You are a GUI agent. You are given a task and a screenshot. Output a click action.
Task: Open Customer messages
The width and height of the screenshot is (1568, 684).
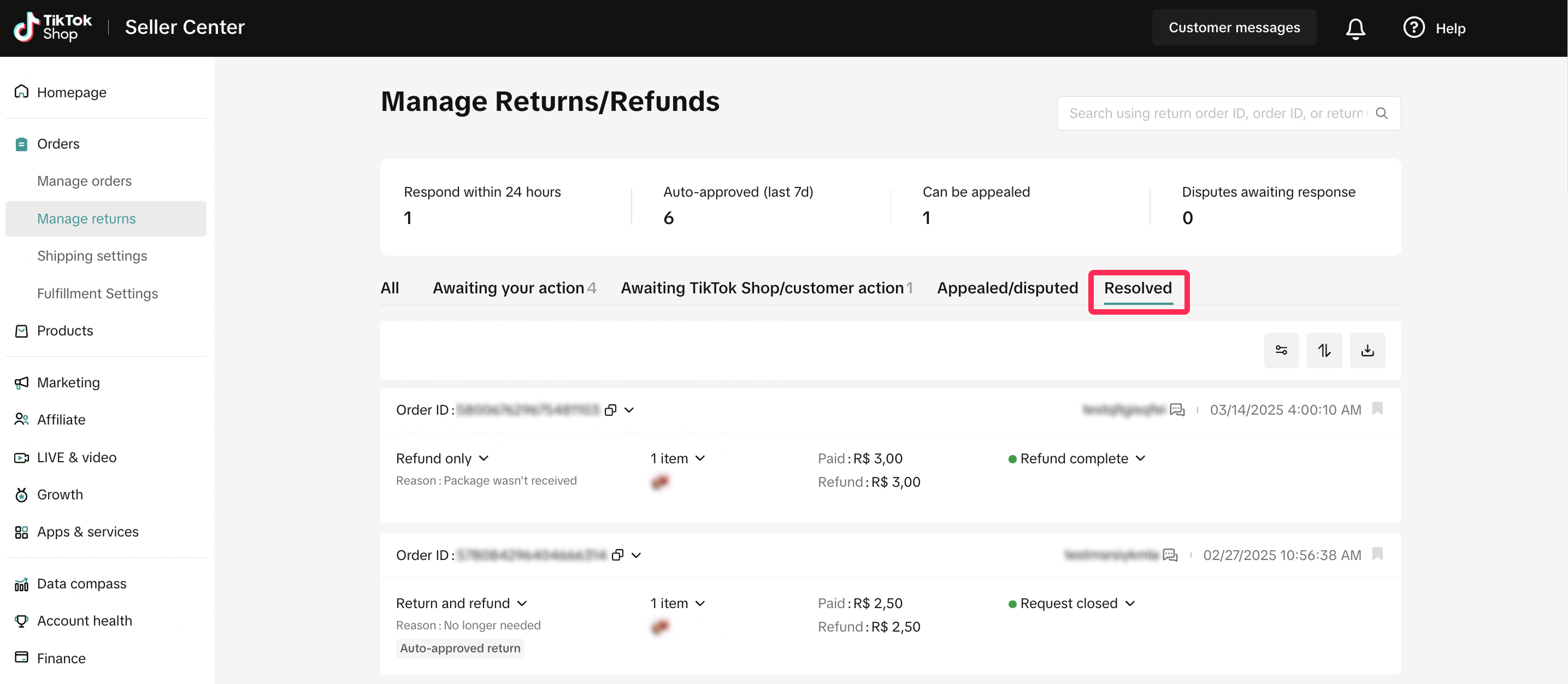[x=1233, y=27]
